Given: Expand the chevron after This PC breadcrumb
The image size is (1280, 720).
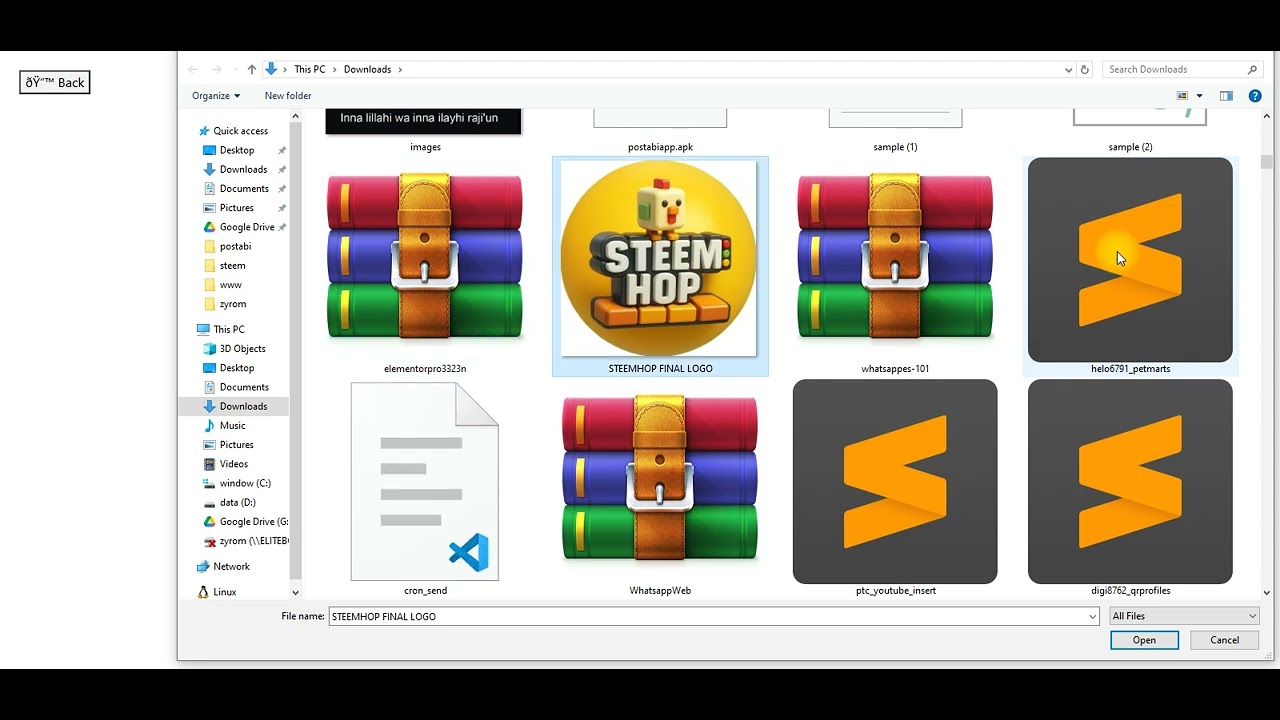Looking at the screenshot, I should 334,69.
